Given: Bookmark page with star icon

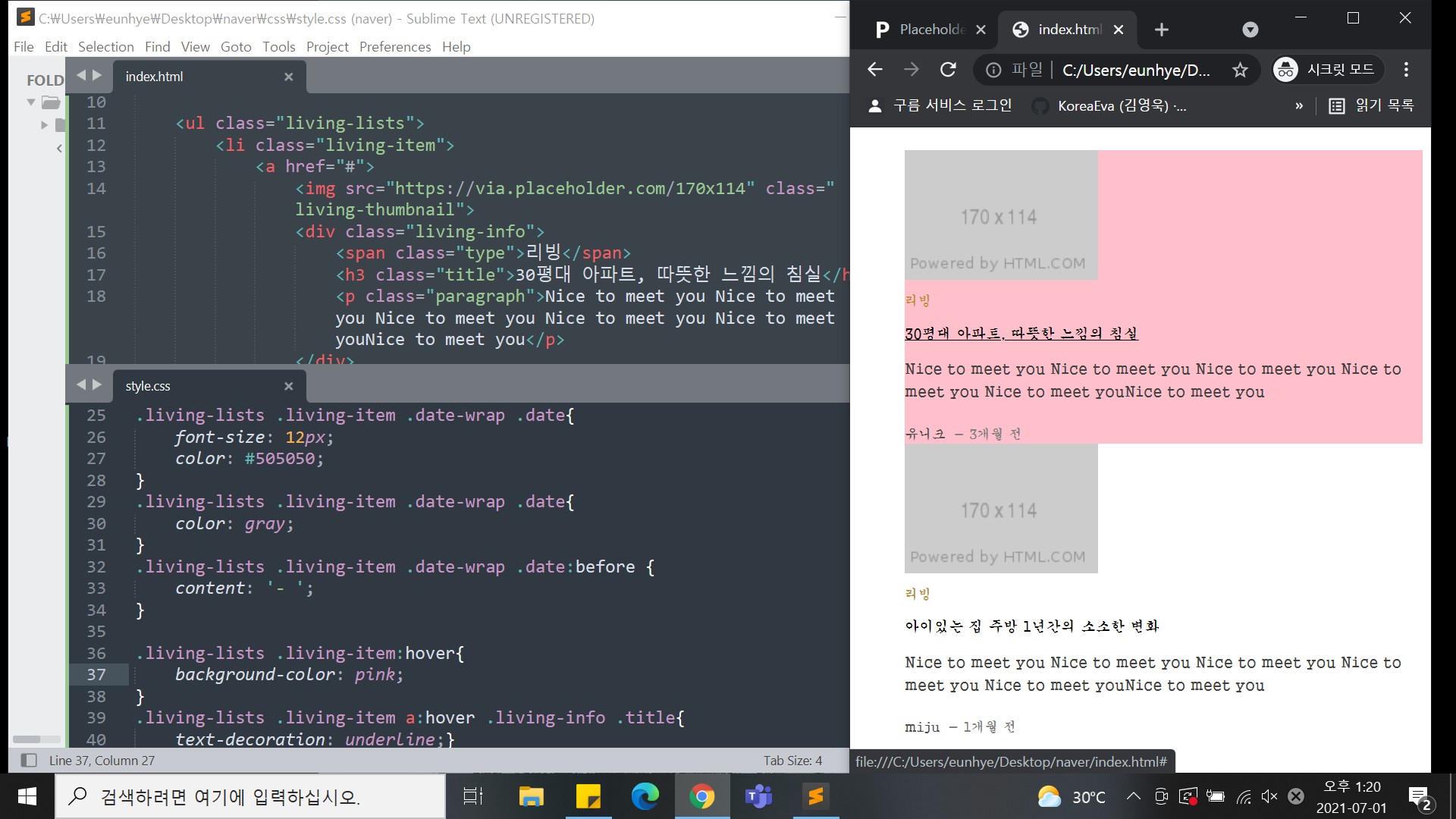Looking at the screenshot, I should [x=1240, y=70].
